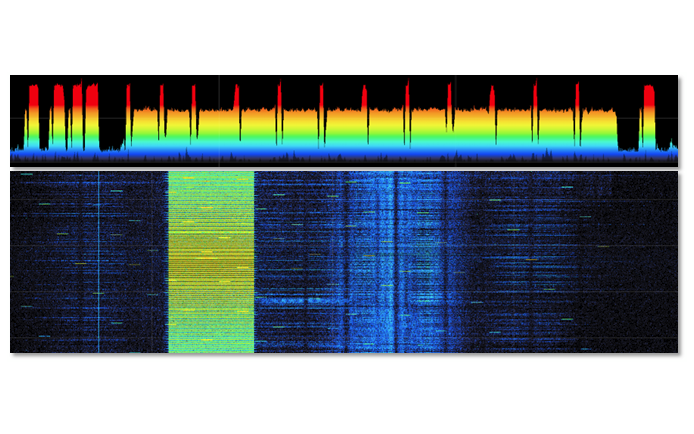Click the dark region at the waterfall's far right
The image size is (694, 434).
point(645,262)
